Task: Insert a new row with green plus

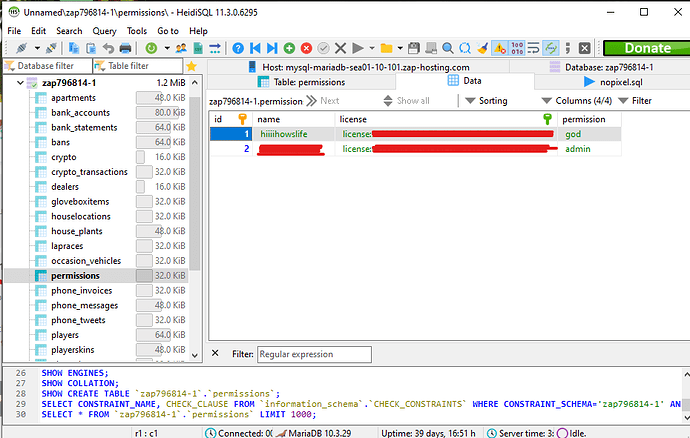Action: click(289, 48)
